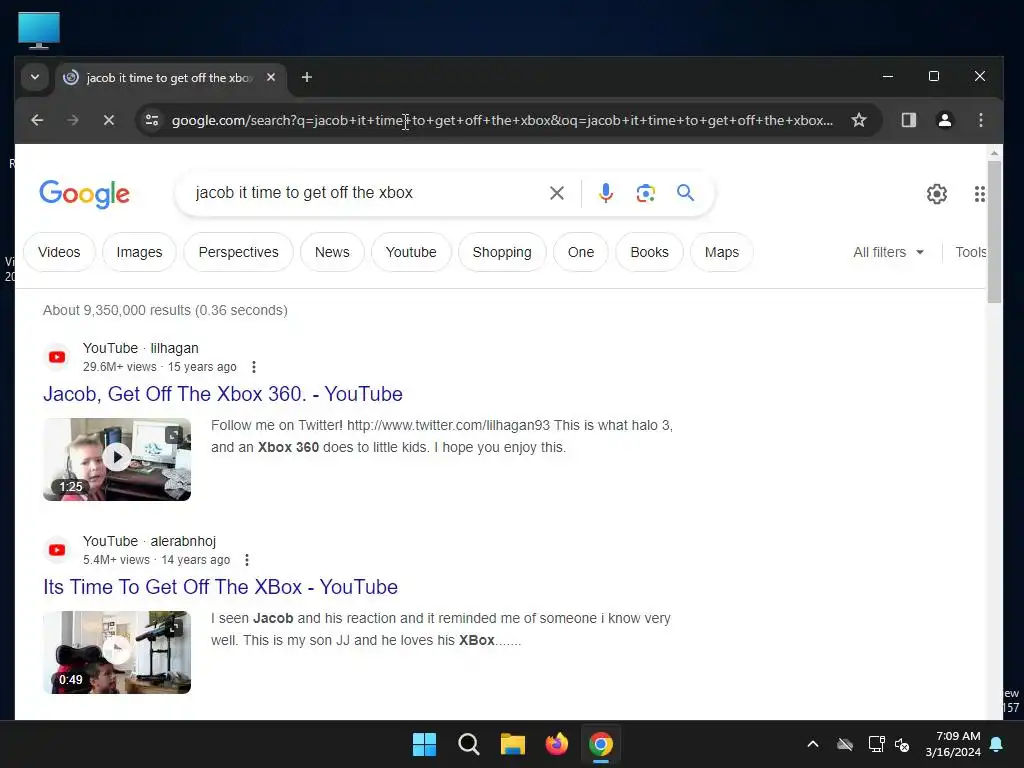Open Chrome's three-dot menu

(980, 120)
